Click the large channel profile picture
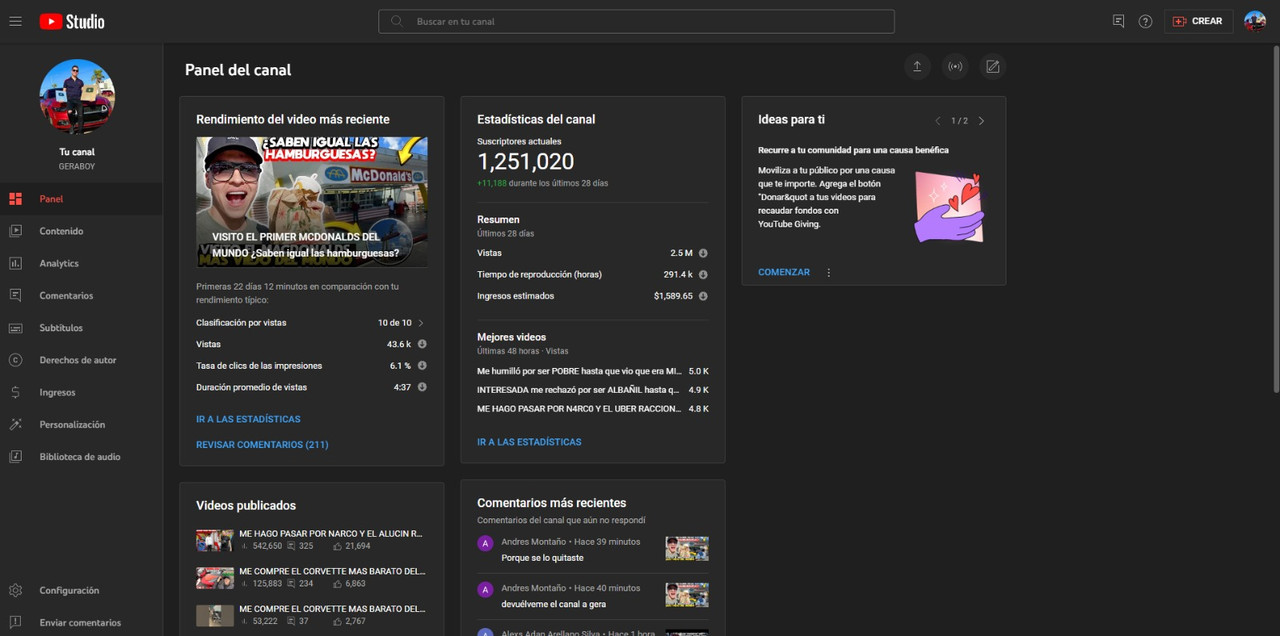This screenshot has width=1280, height=636. pos(77,97)
